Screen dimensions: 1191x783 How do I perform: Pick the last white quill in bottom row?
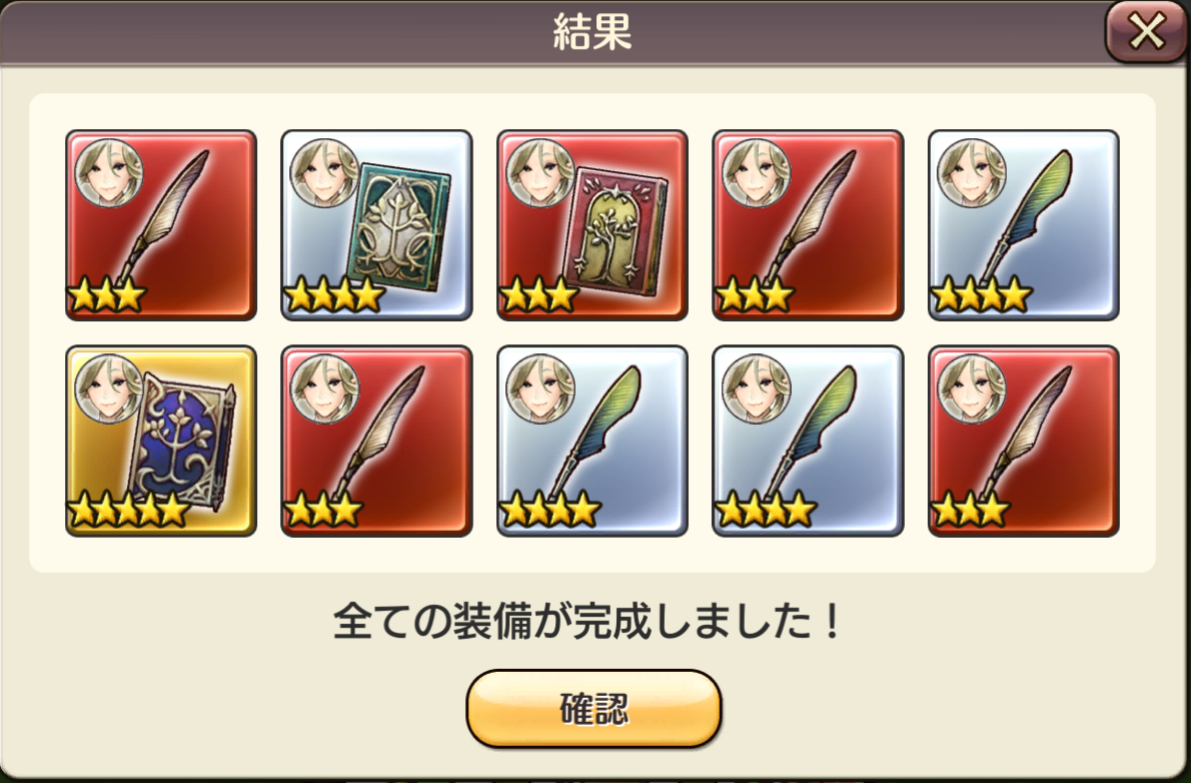click(x=1024, y=441)
